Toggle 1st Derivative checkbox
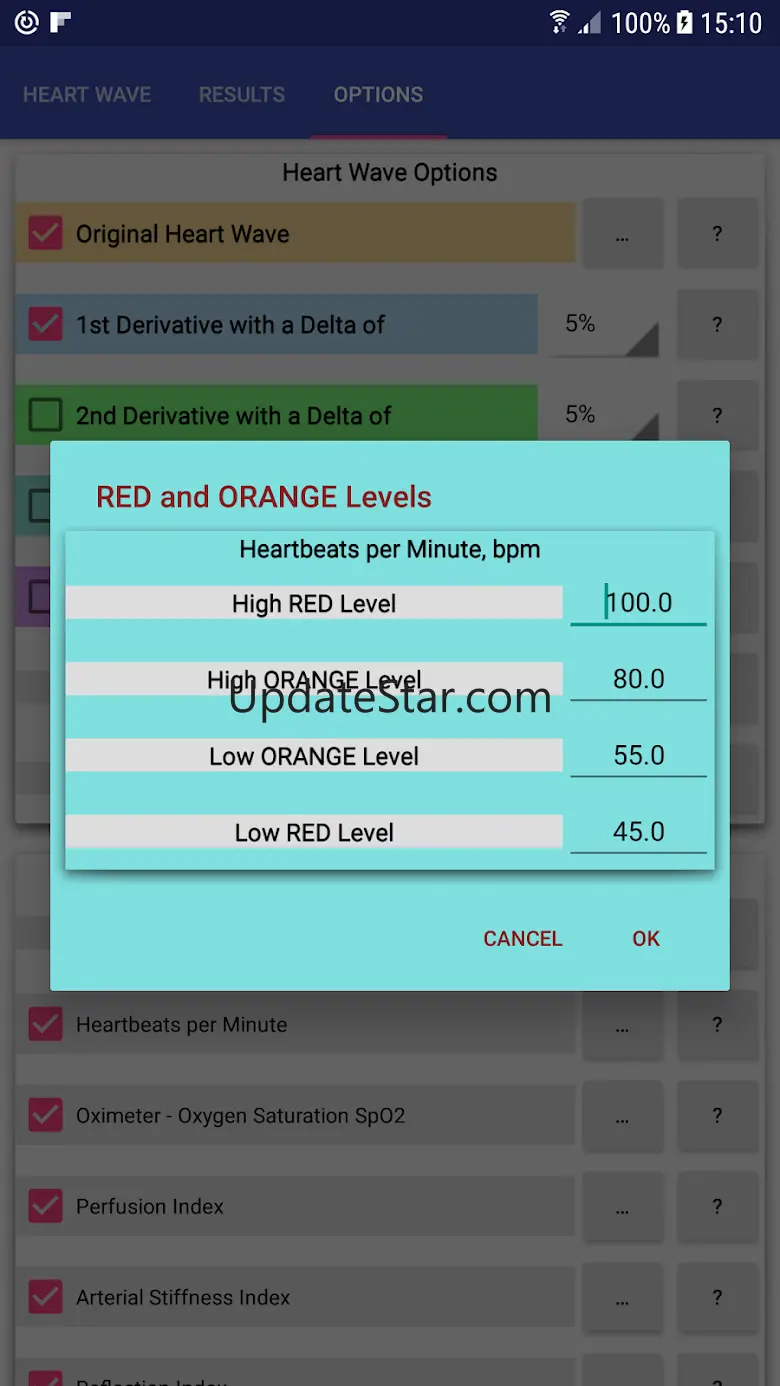Screen dimensions: 780x1386 click(x=45, y=324)
